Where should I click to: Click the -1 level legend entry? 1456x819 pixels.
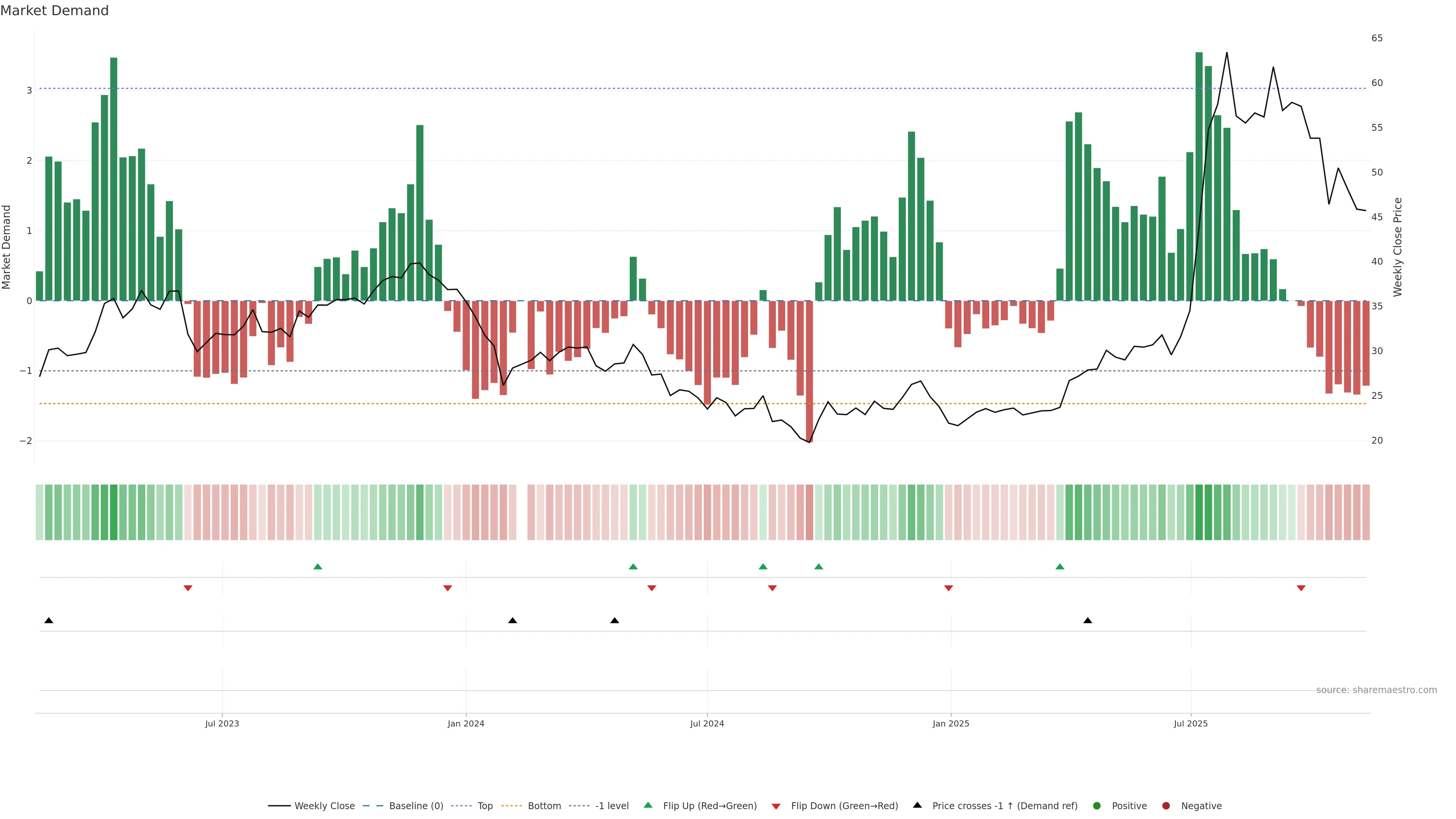(x=612, y=806)
